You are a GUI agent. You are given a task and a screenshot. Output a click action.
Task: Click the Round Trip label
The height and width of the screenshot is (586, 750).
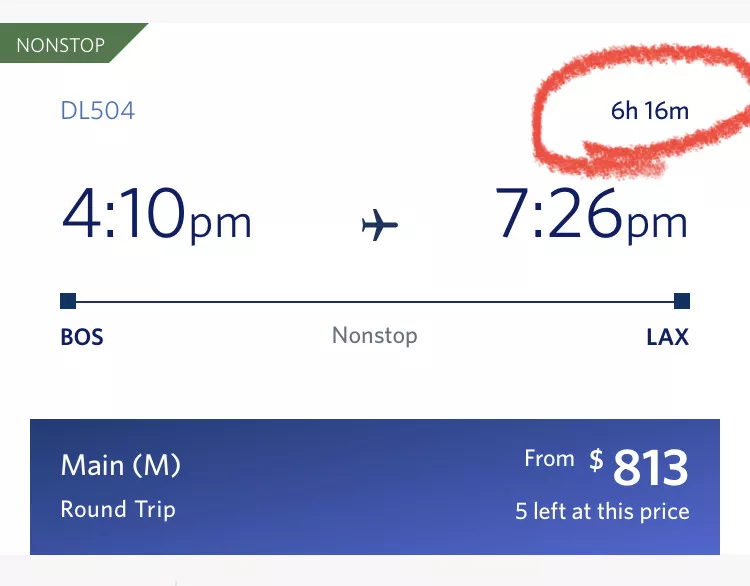pos(118,509)
